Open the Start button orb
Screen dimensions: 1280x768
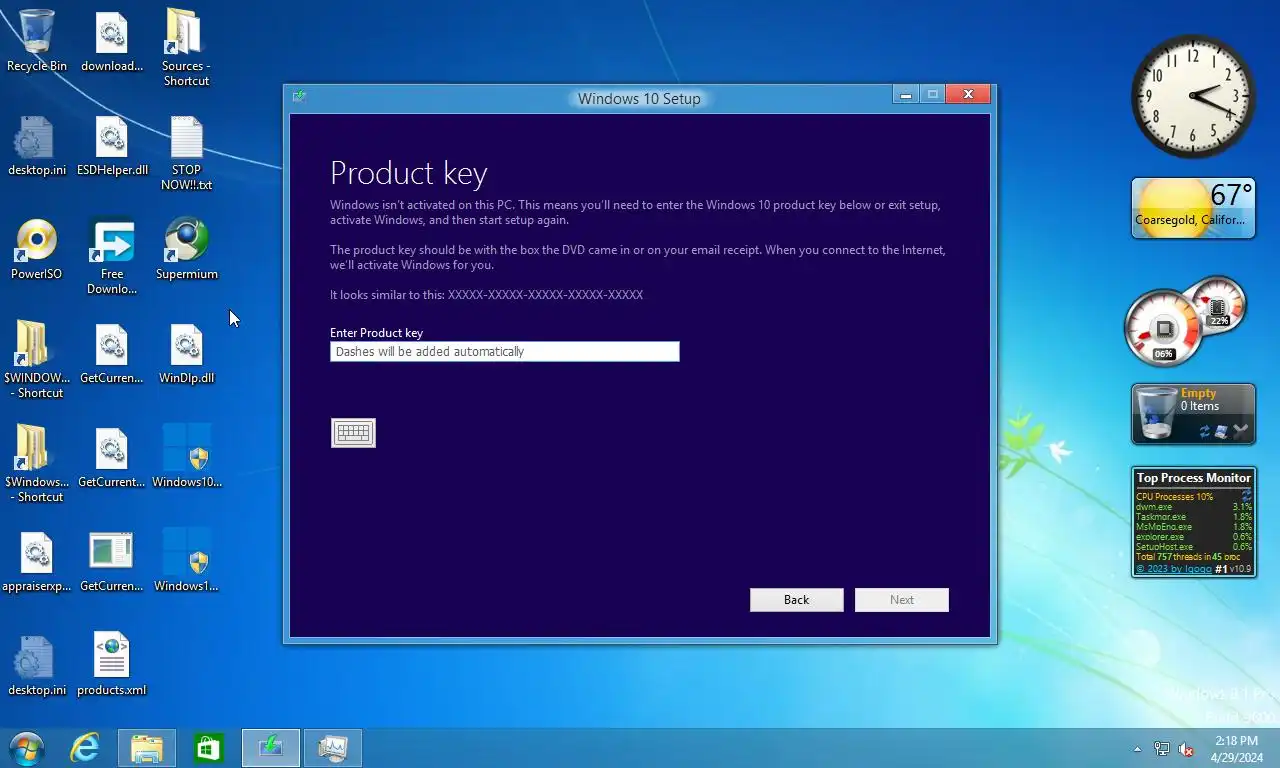pyautogui.click(x=27, y=748)
